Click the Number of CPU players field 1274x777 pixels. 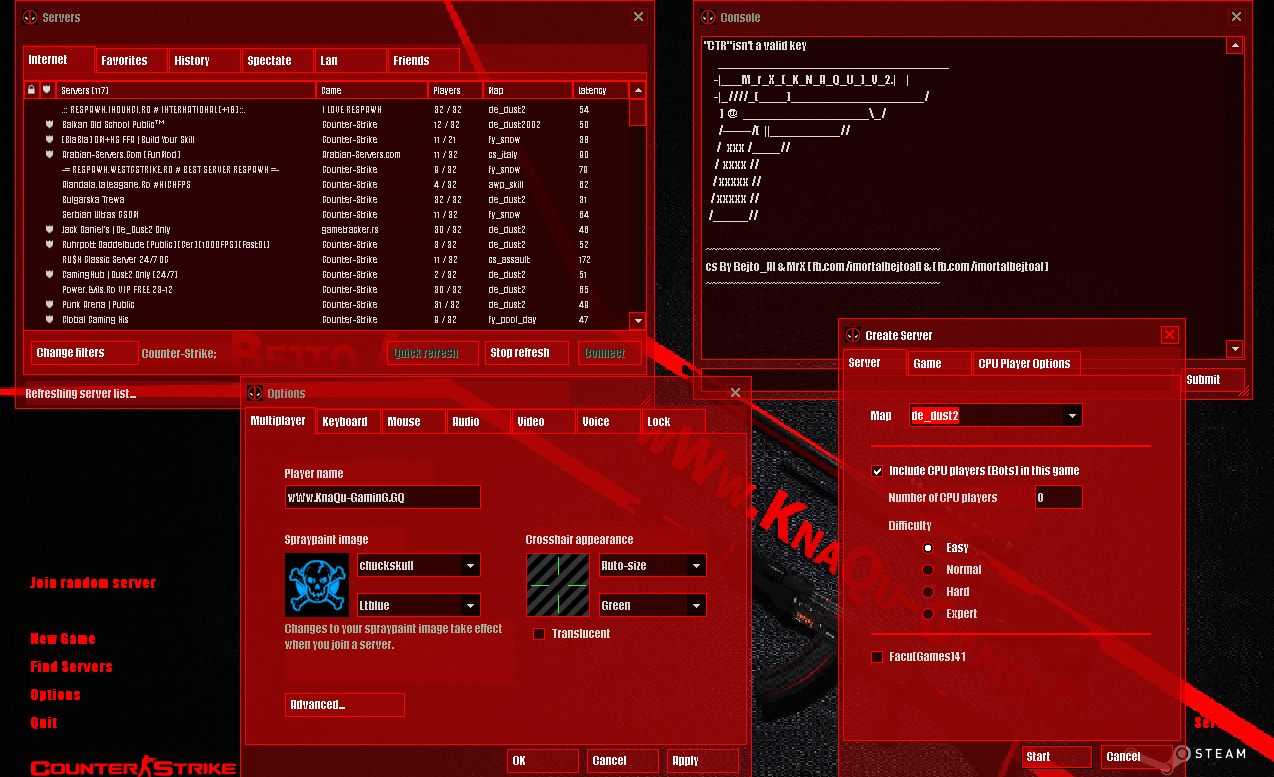point(1058,497)
